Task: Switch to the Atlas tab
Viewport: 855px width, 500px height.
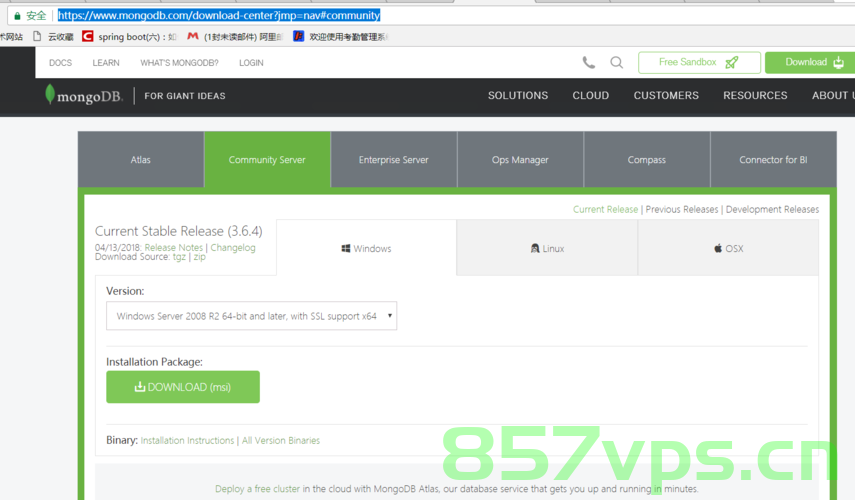Action: click(x=141, y=160)
